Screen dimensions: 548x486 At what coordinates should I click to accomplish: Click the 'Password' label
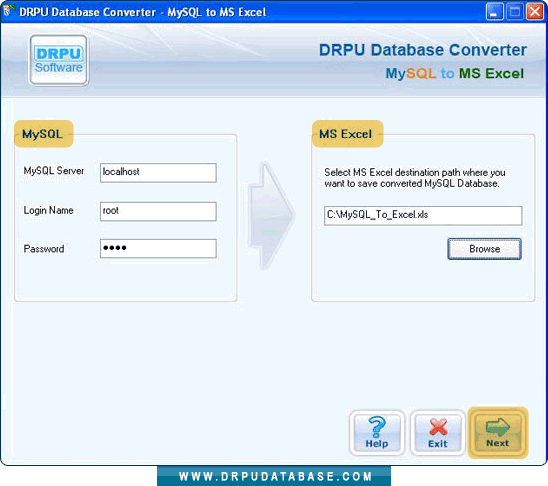tap(44, 249)
